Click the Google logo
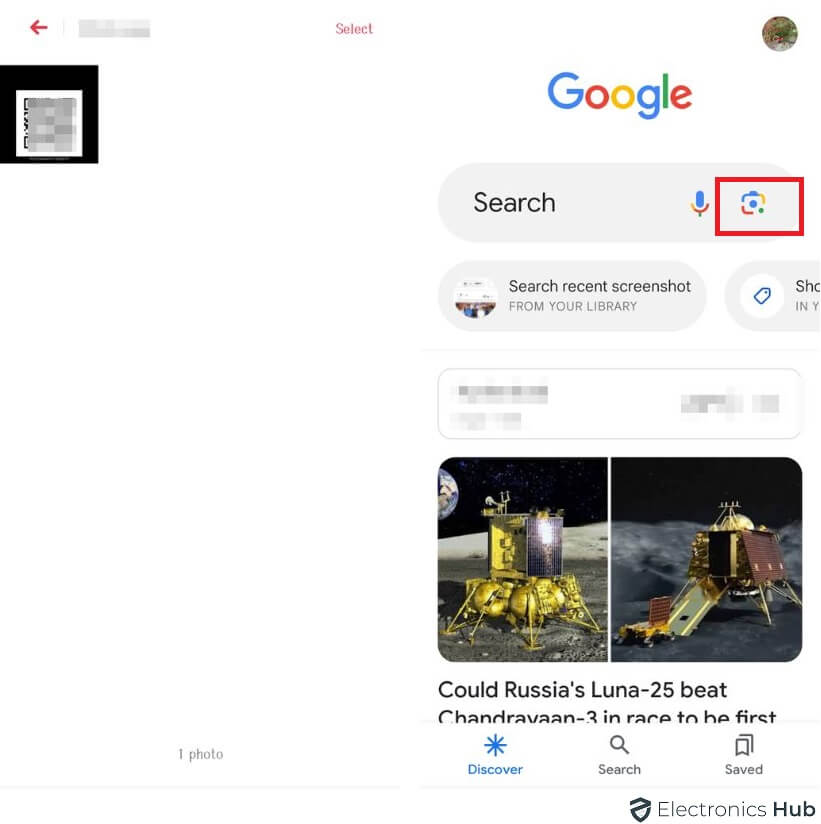 pyautogui.click(x=620, y=95)
